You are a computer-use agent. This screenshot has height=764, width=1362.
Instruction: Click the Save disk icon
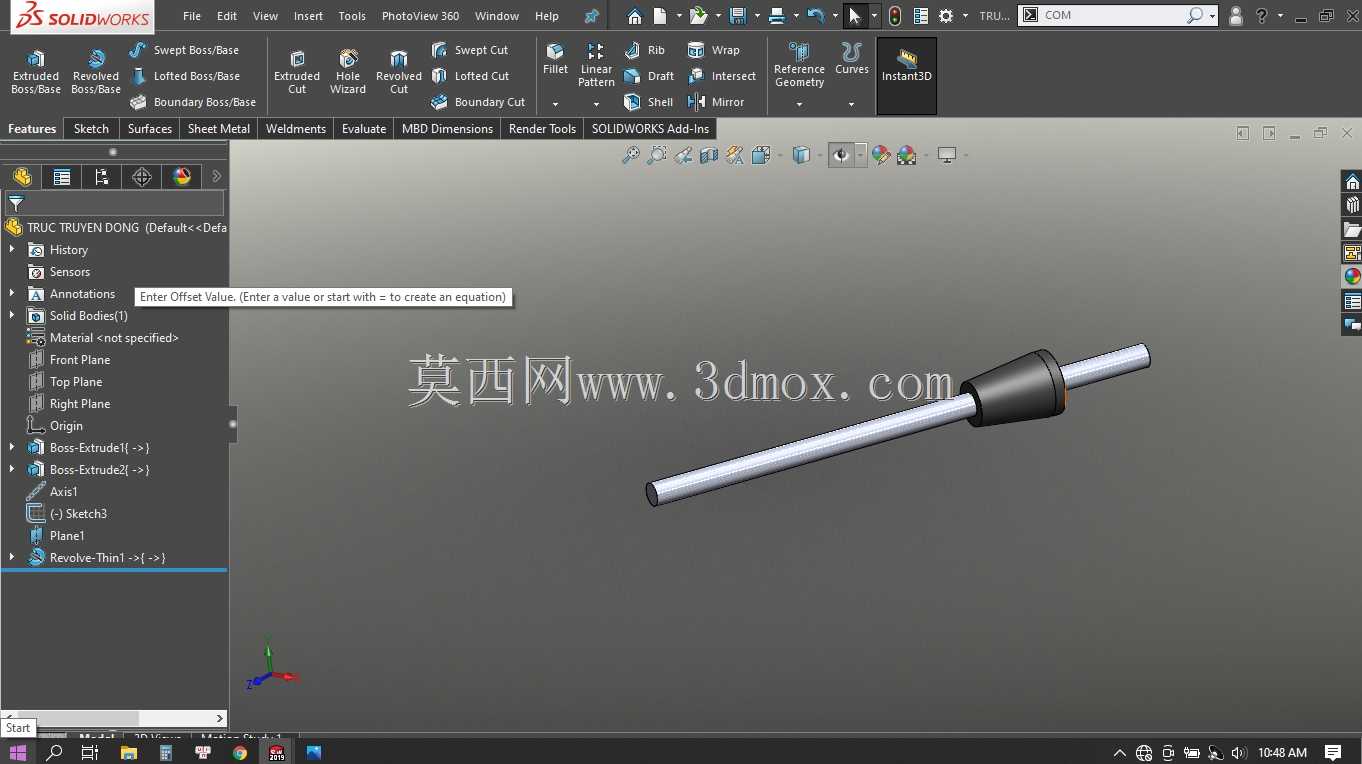[x=739, y=16]
